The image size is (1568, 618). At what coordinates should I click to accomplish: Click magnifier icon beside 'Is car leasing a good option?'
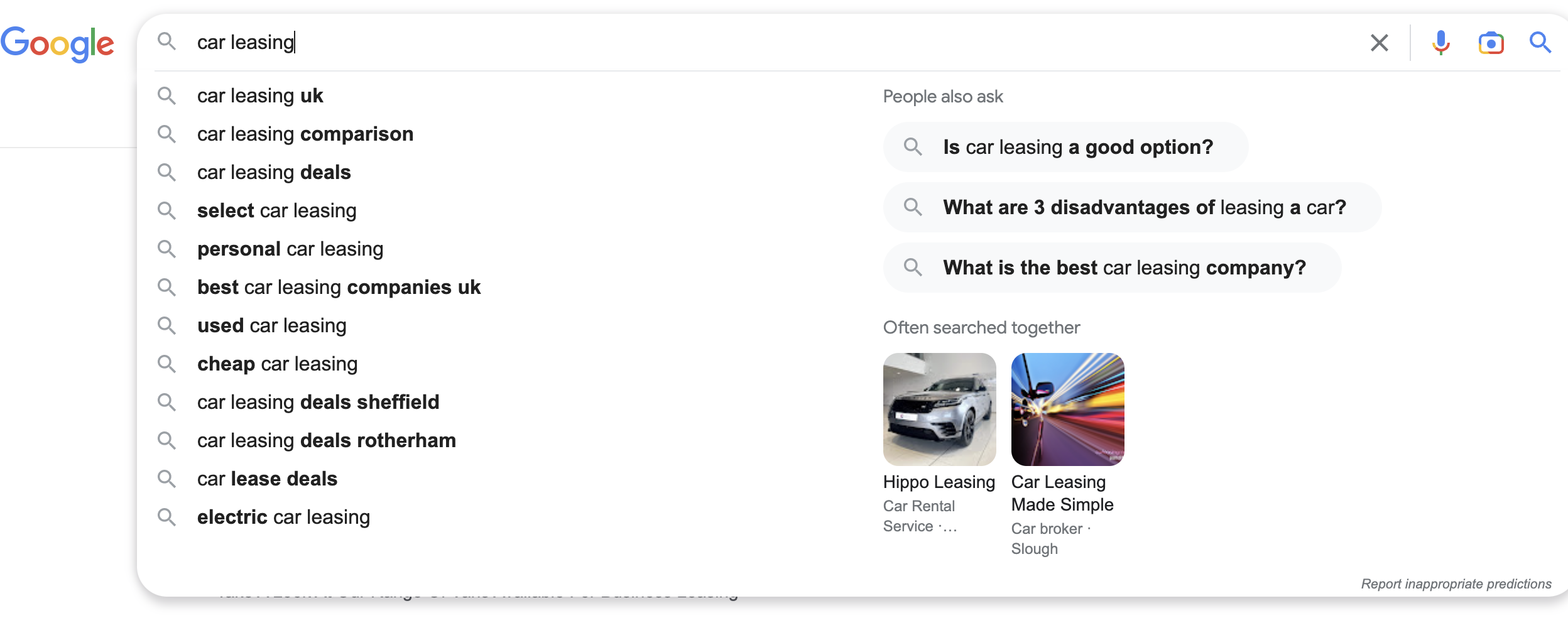pos(913,147)
